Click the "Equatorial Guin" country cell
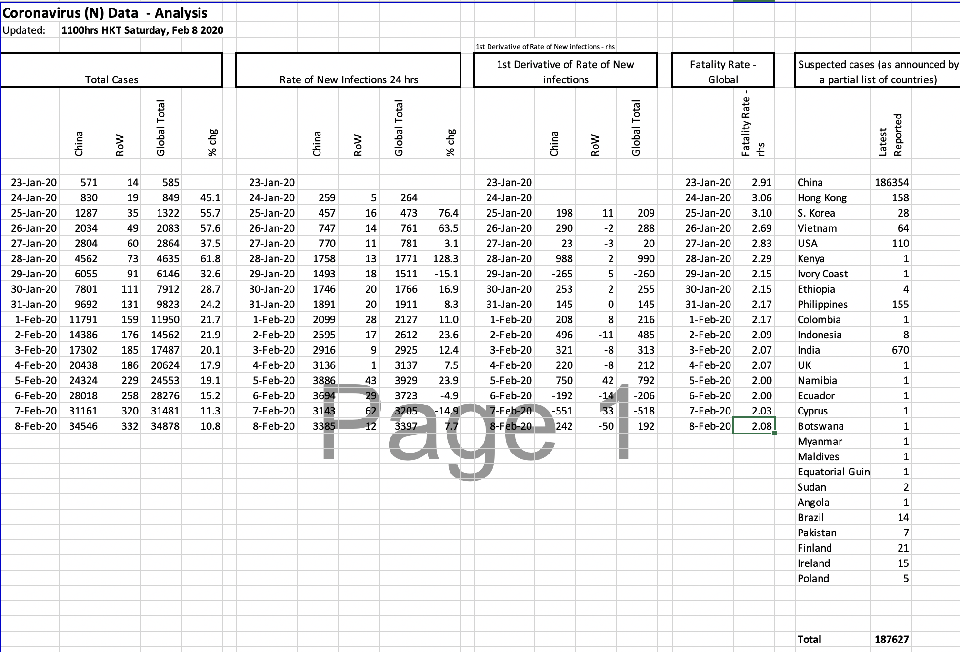Image resolution: width=960 pixels, height=652 pixels. click(833, 472)
